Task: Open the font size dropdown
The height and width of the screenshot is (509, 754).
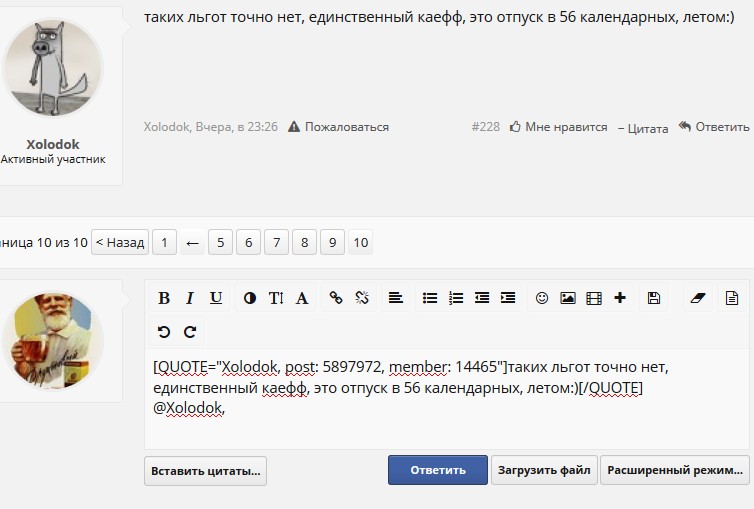Action: point(276,298)
